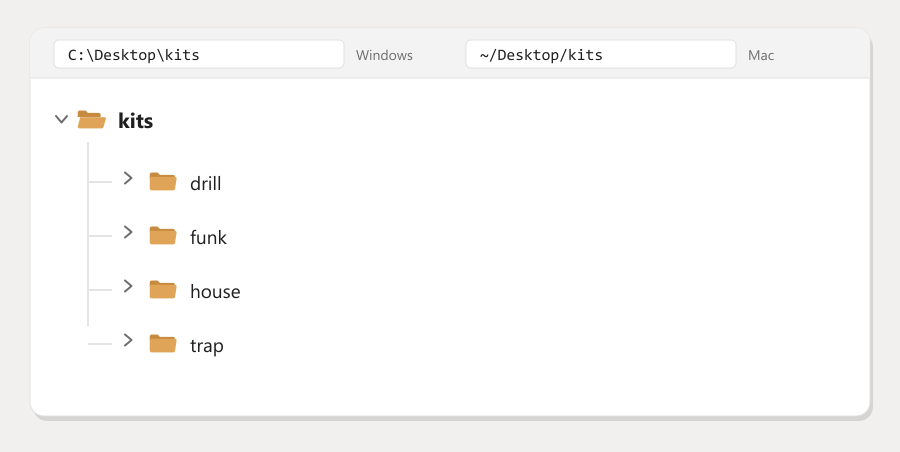900x452 pixels.
Task: Expand the drill folder chevron
Action: (128, 178)
